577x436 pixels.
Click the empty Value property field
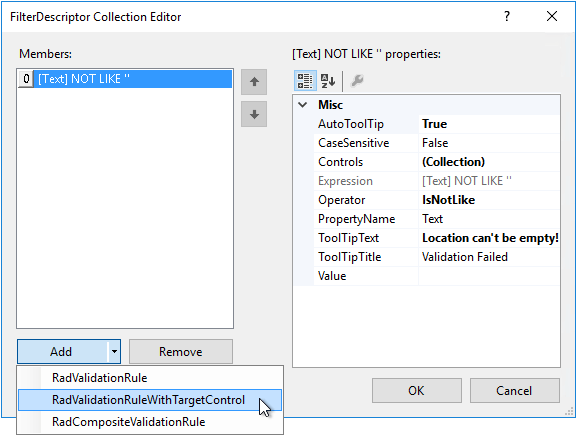[489, 276]
